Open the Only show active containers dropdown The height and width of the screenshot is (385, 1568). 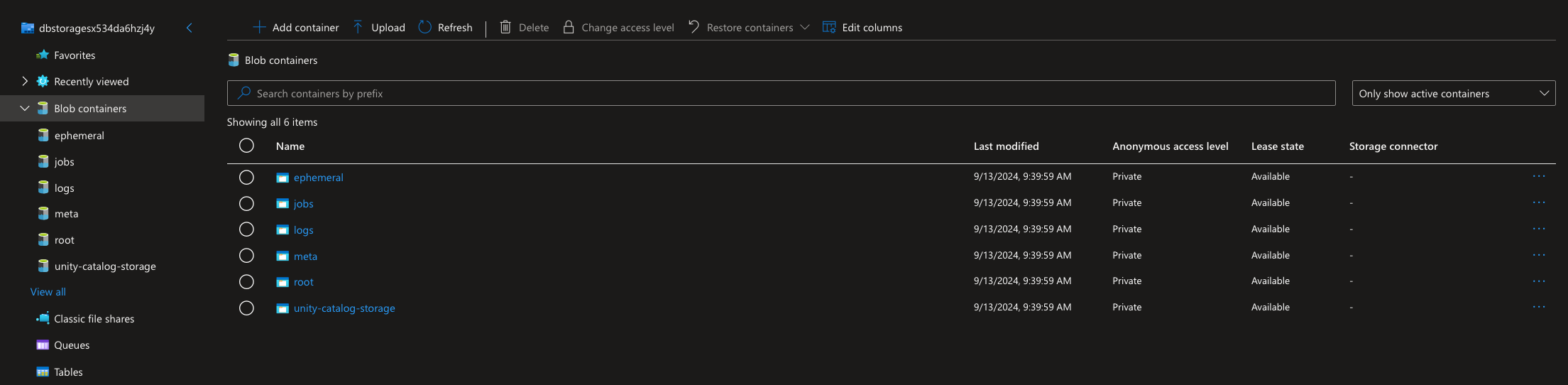(1453, 93)
